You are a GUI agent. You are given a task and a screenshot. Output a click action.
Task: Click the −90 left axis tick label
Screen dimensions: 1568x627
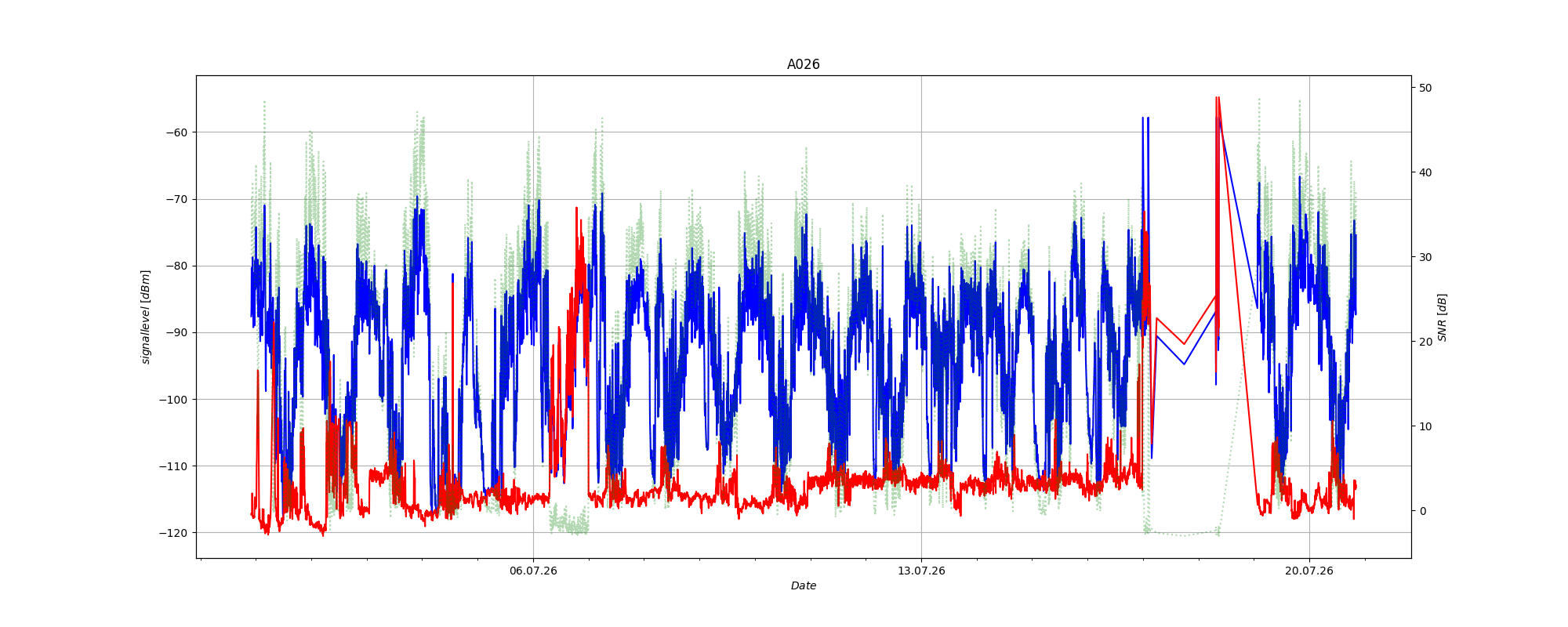point(176,332)
